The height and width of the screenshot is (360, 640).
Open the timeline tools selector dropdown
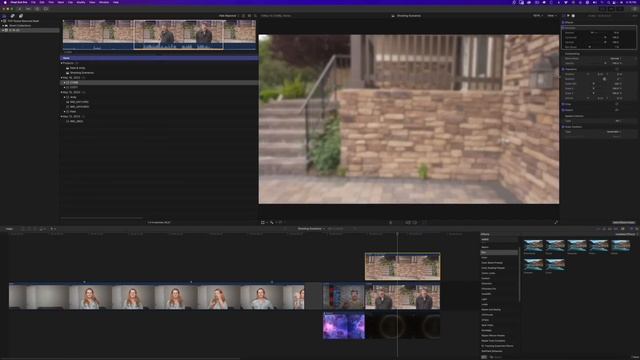click(53, 229)
